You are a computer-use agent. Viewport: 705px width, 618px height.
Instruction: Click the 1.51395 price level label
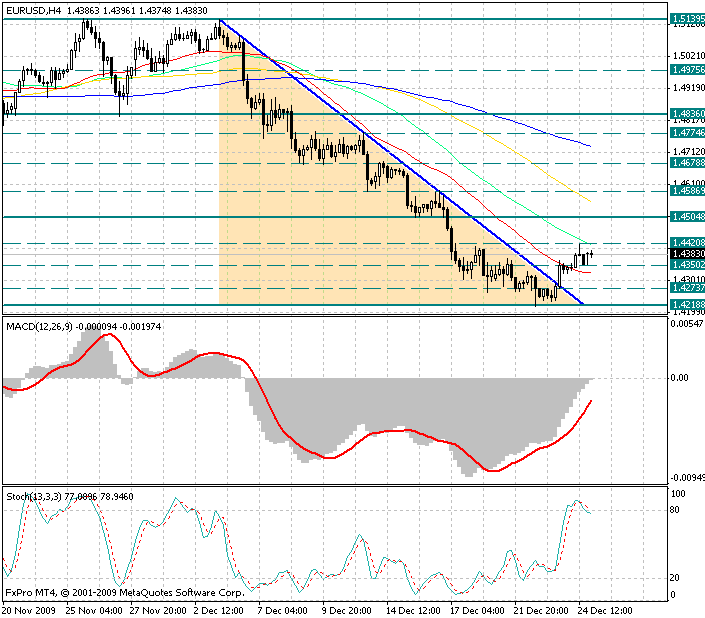coord(687,19)
